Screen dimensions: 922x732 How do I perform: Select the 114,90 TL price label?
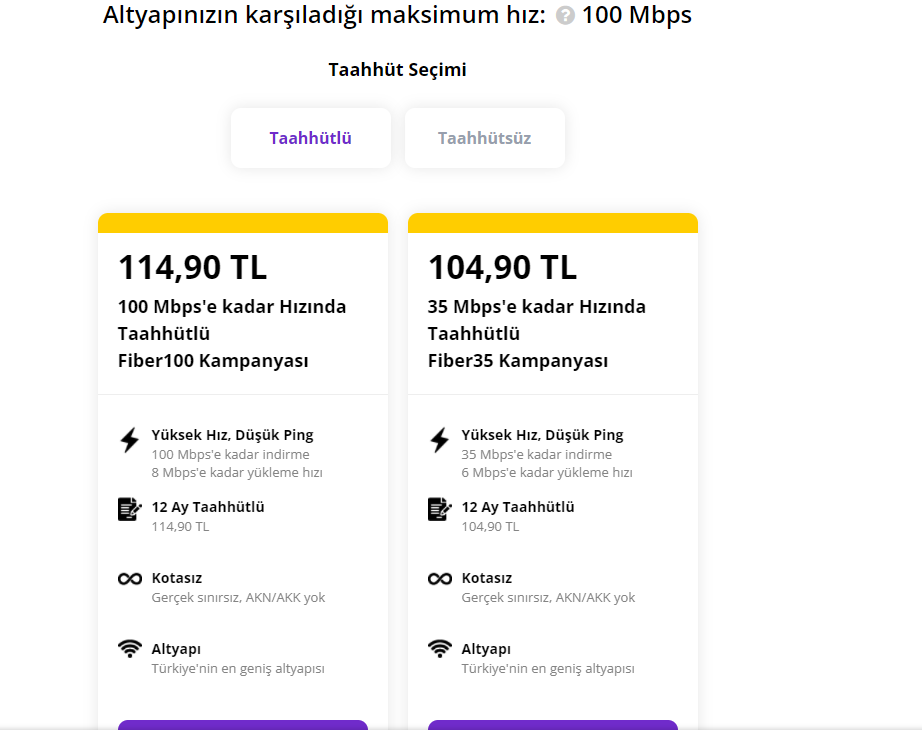pos(190,267)
